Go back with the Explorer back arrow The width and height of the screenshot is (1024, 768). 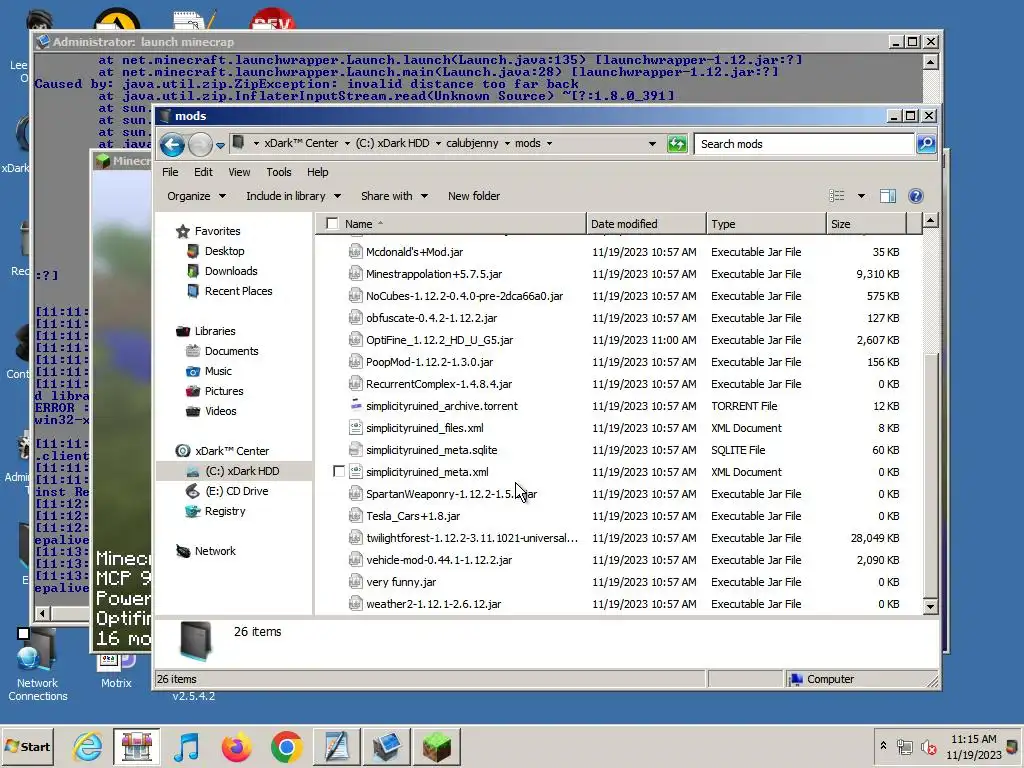tap(172, 144)
